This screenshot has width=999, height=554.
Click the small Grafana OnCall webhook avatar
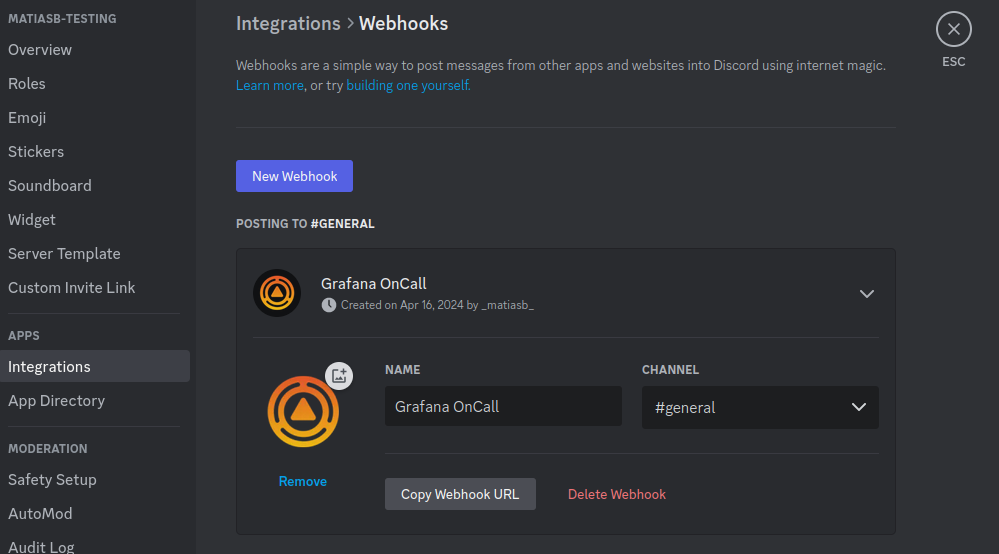pyautogui.click(x=277, y=293)
